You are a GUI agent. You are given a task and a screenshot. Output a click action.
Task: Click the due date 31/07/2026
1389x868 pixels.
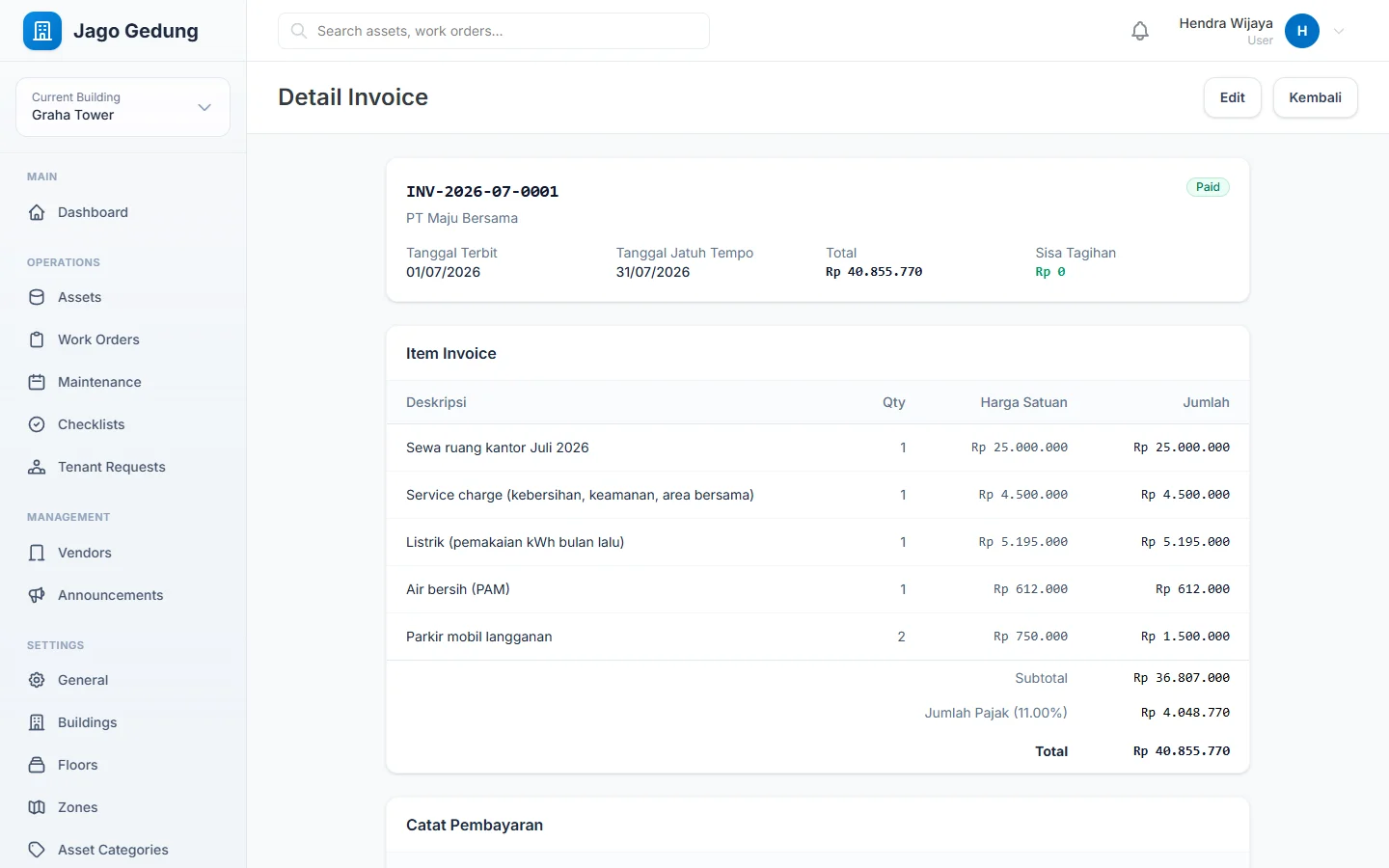pyautogui.click(x=653, y=272)
